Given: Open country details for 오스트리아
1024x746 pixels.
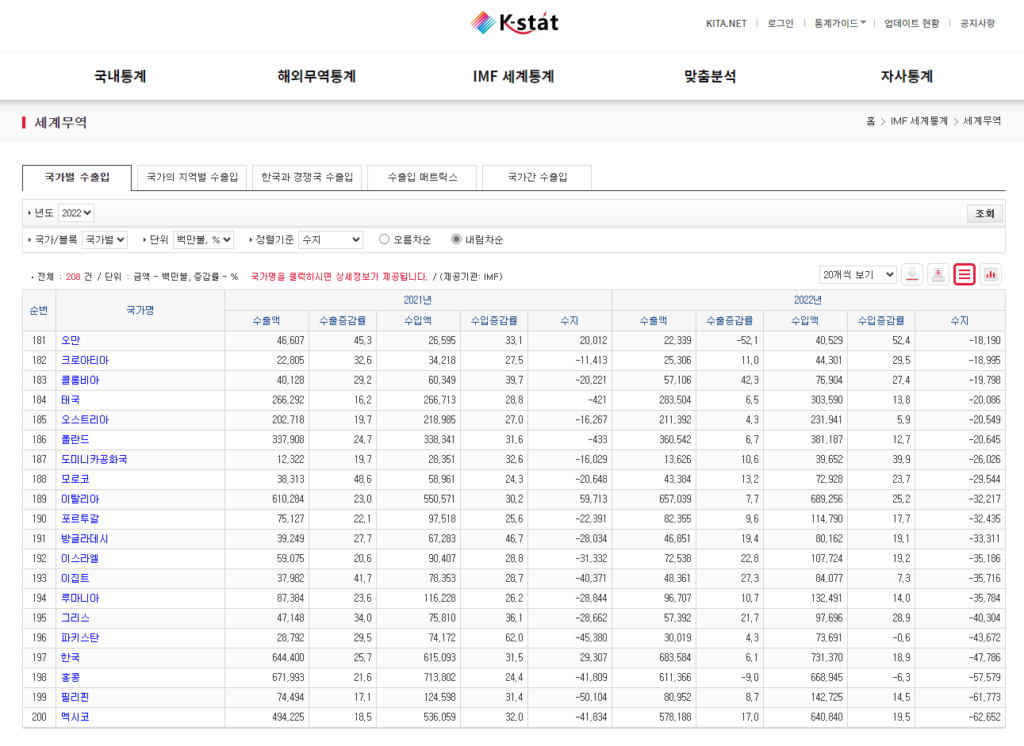Looking at the screenshot, I should tap(85, 420).
